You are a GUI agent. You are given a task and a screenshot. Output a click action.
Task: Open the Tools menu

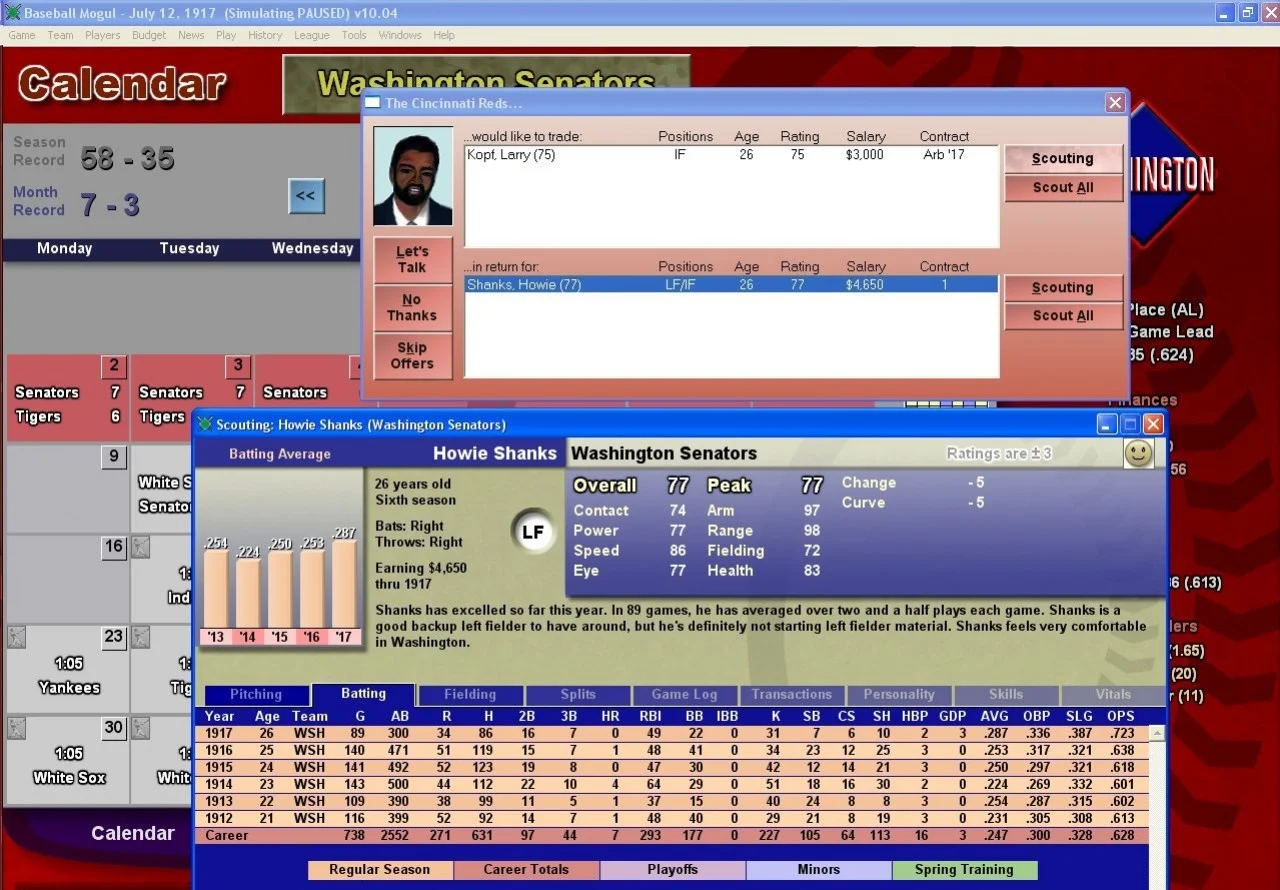[354, 35]
